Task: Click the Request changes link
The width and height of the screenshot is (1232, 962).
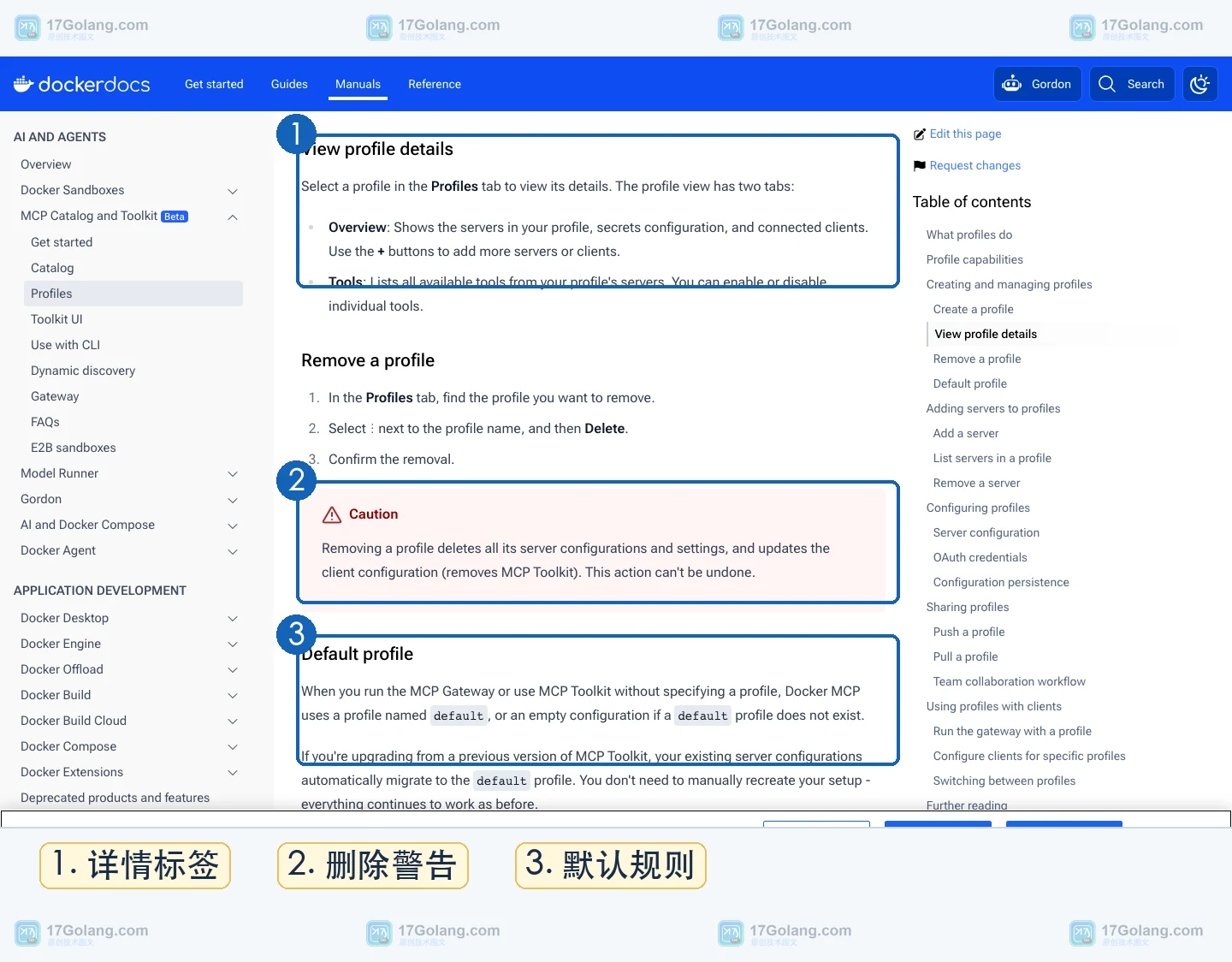Action: tap(975, 165)
